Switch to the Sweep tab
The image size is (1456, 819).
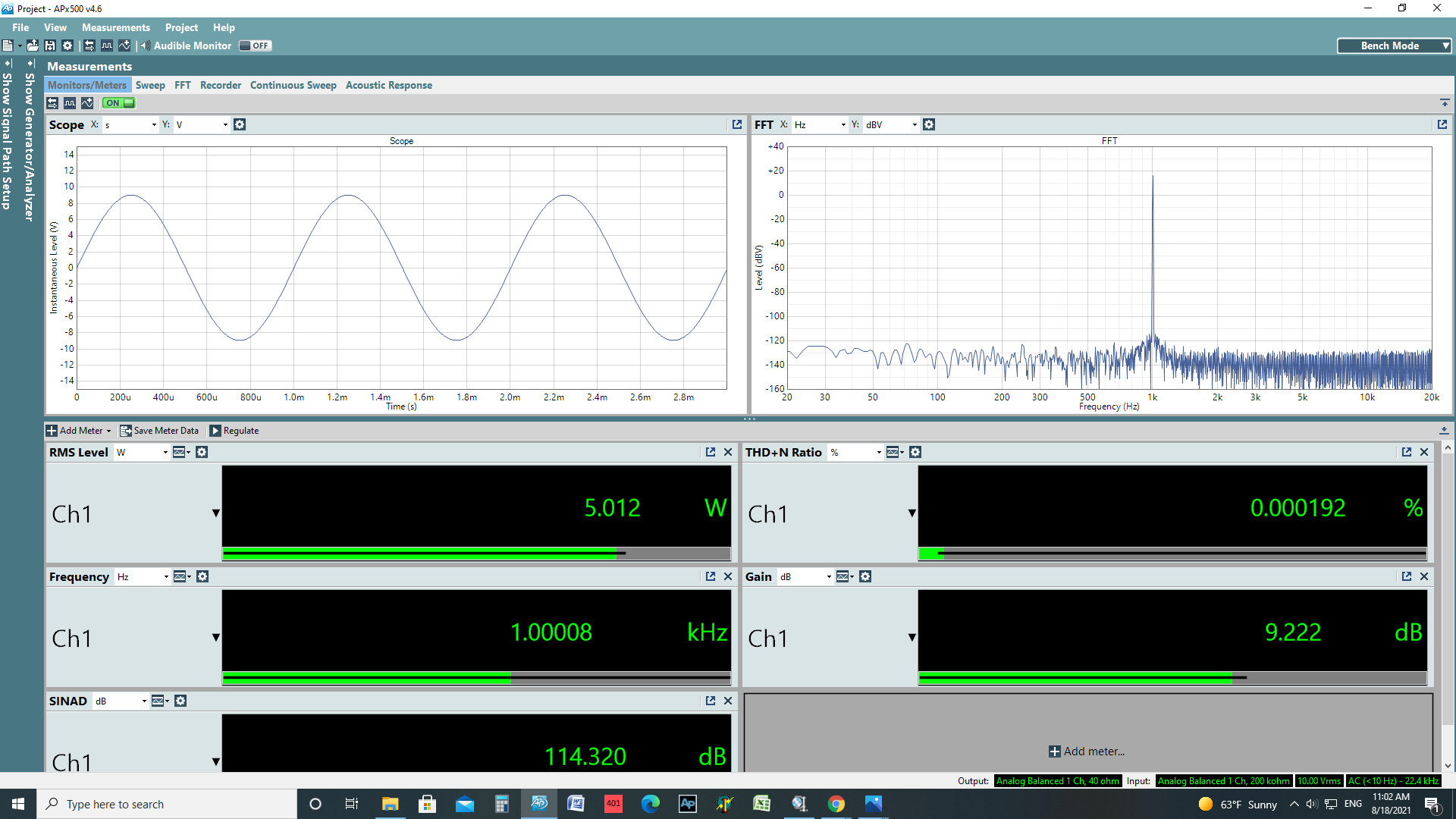pos(150,85)
